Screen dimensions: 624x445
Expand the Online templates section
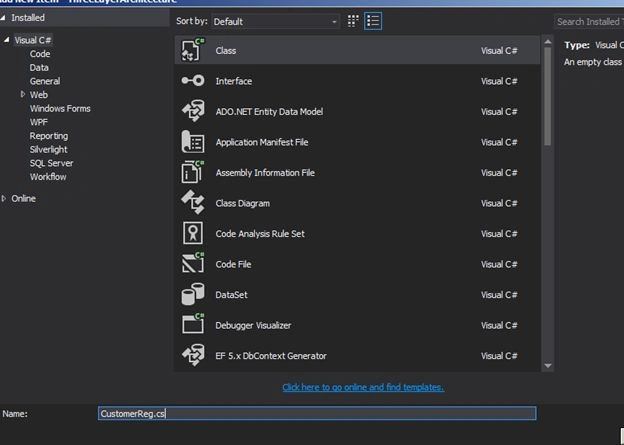pyautogui.click(x=4, y=198)
